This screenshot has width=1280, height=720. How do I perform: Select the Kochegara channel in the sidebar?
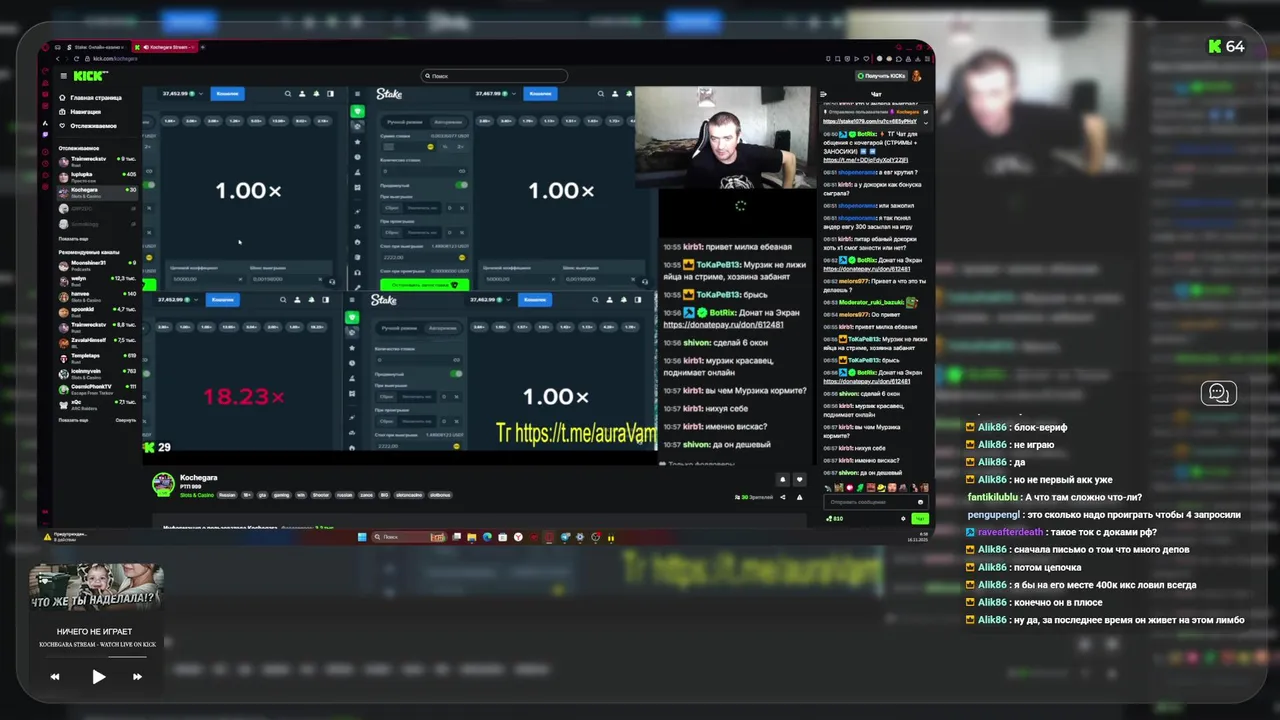(x=96, y=192)
